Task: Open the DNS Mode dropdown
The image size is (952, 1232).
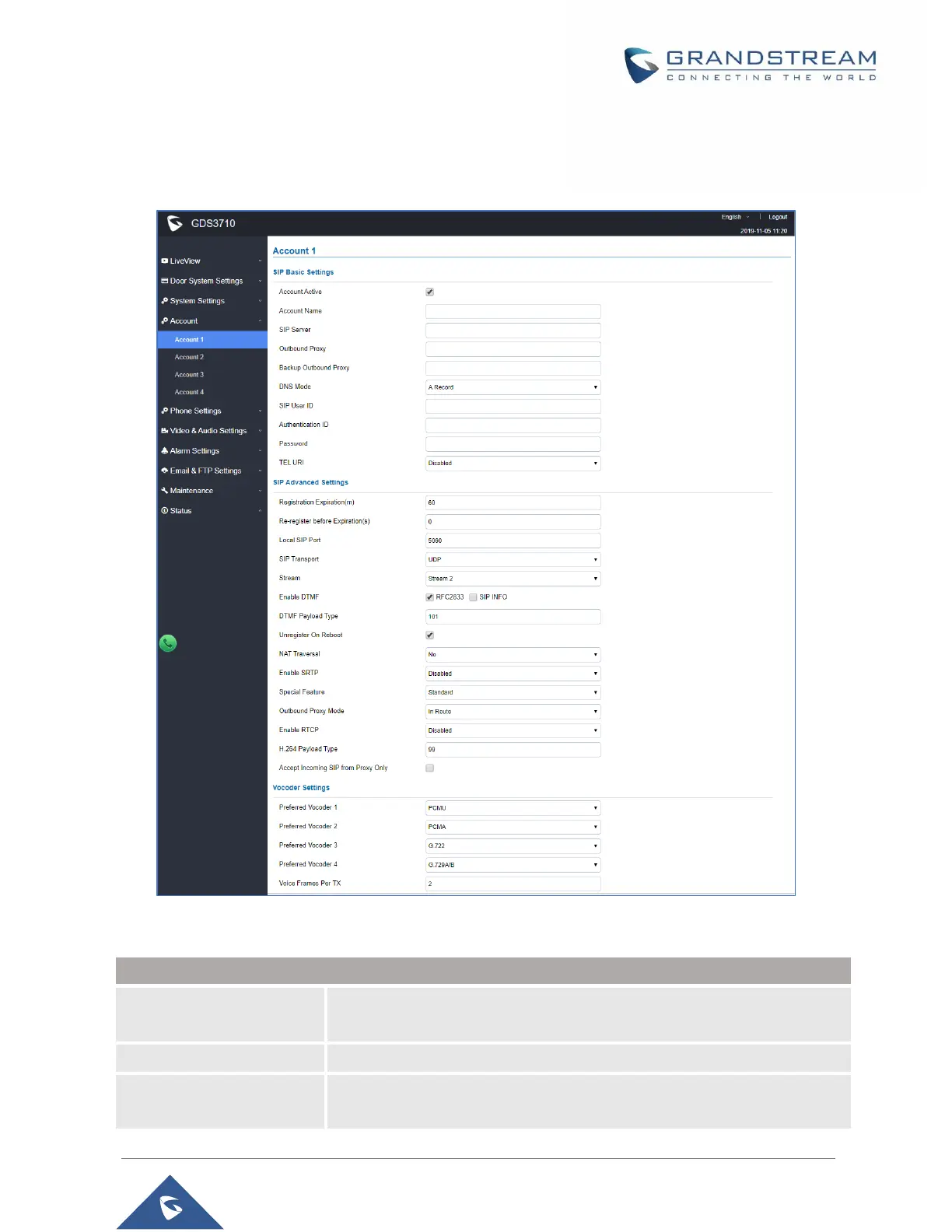Action: click(x=513, y=387)
